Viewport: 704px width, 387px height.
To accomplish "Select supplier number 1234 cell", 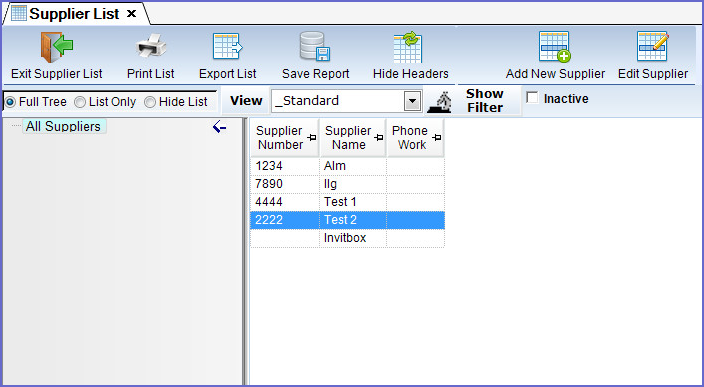I will coord(285,166).
